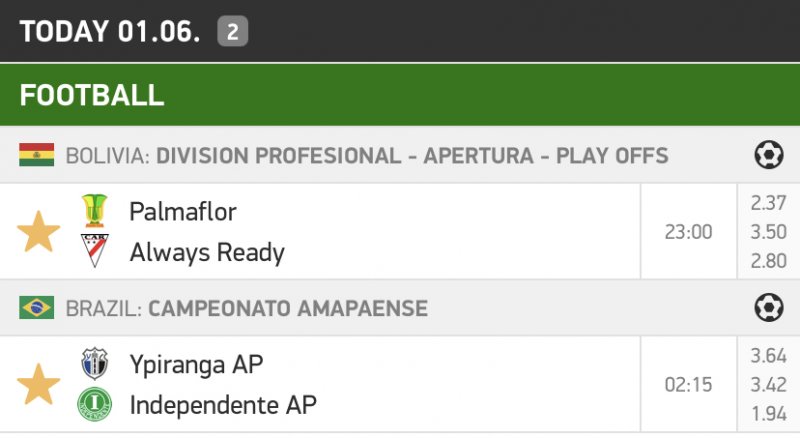Select draw odds 3.50 in Palmaflor match
Viewport: 800px width, 438px height.
pos(768,232)
